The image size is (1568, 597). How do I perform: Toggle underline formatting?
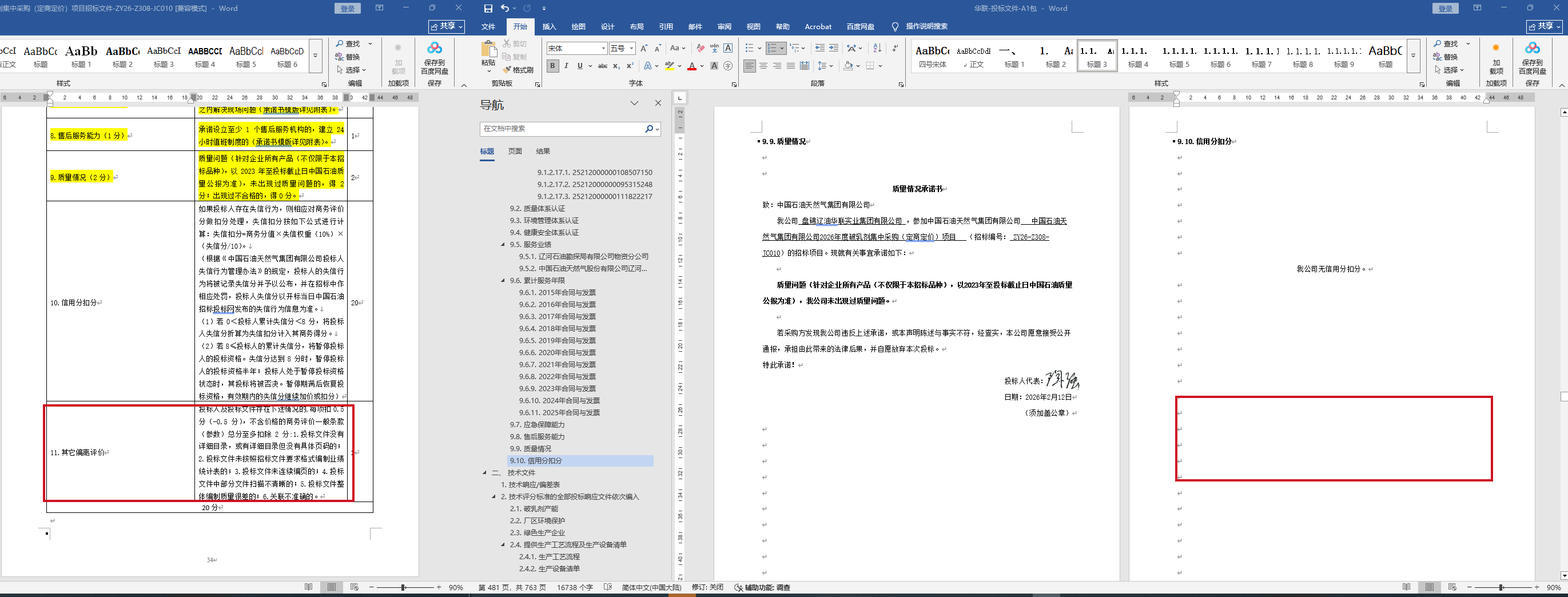(580, 66)
